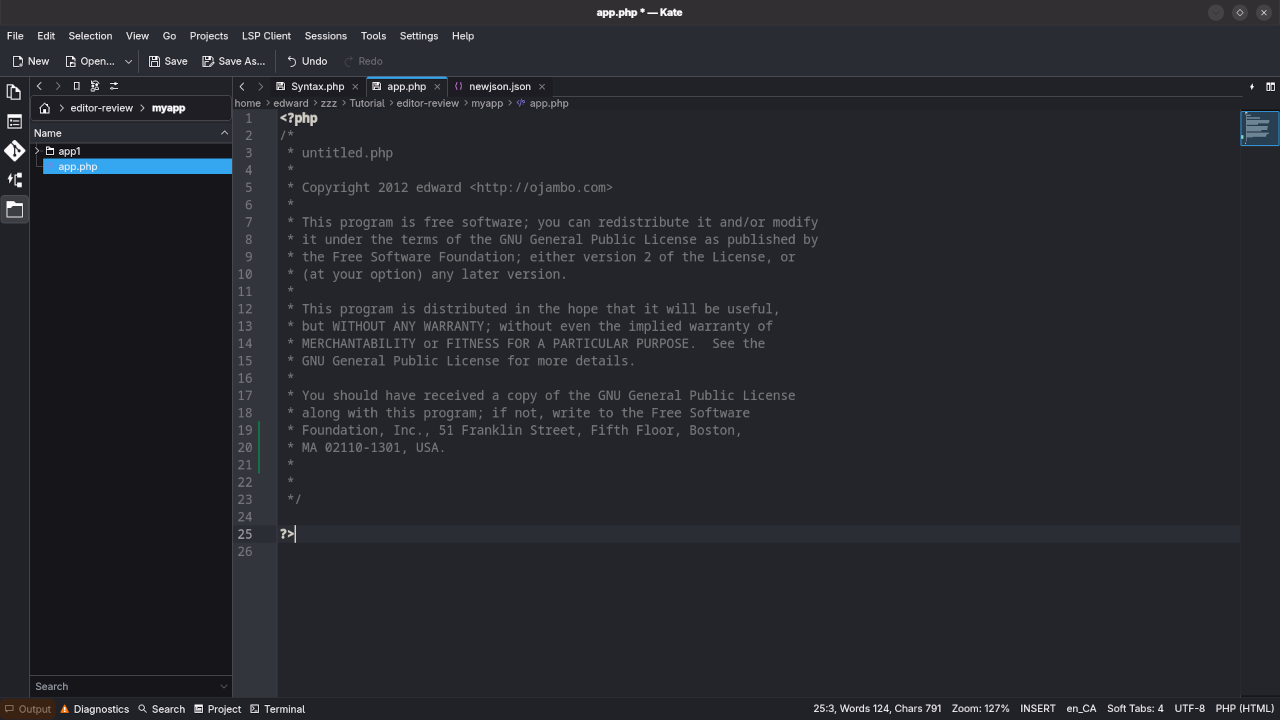Toggle the Terminal panel

click(x=278, y=709)
